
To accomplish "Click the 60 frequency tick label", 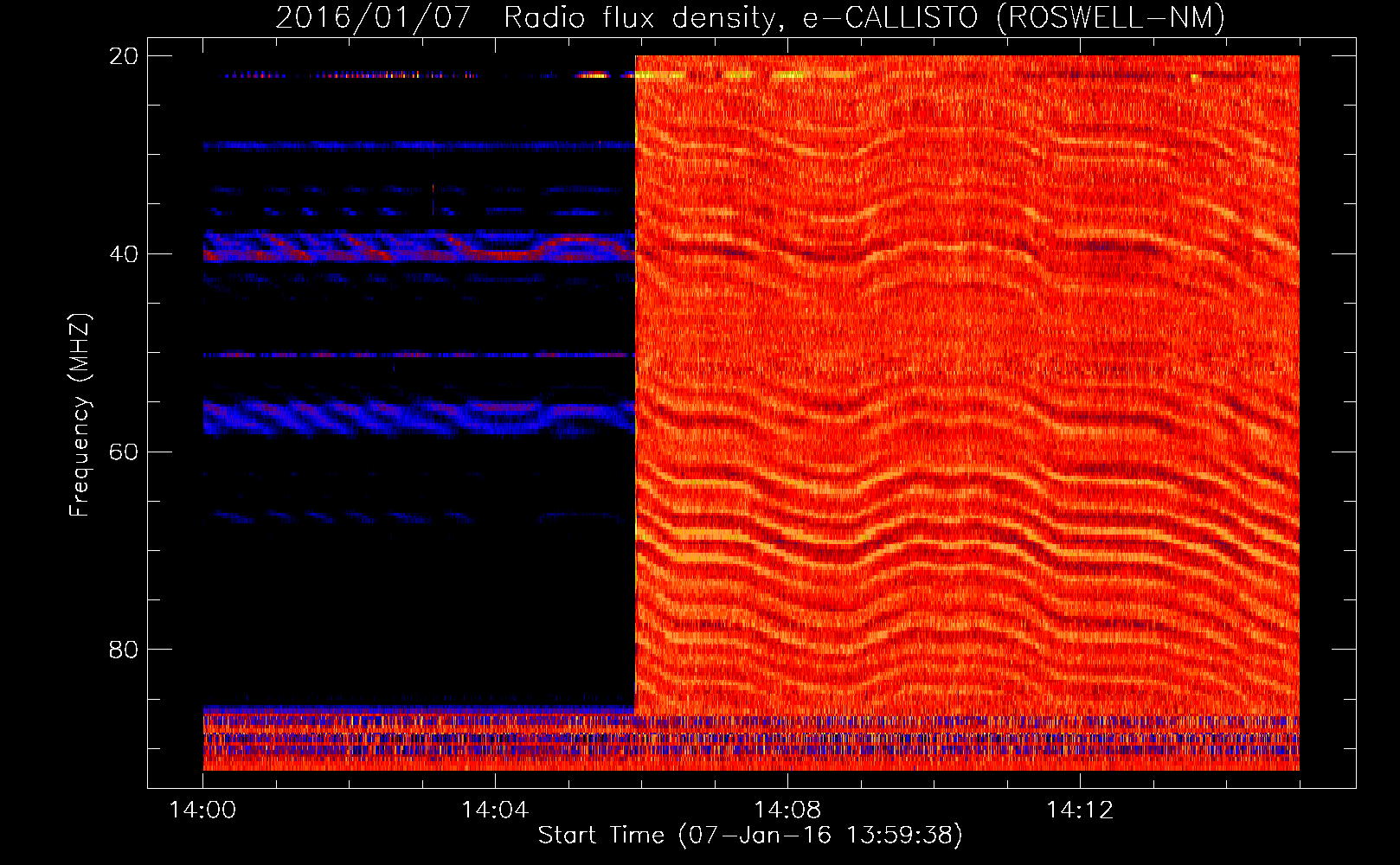I will tap(123, 452).
